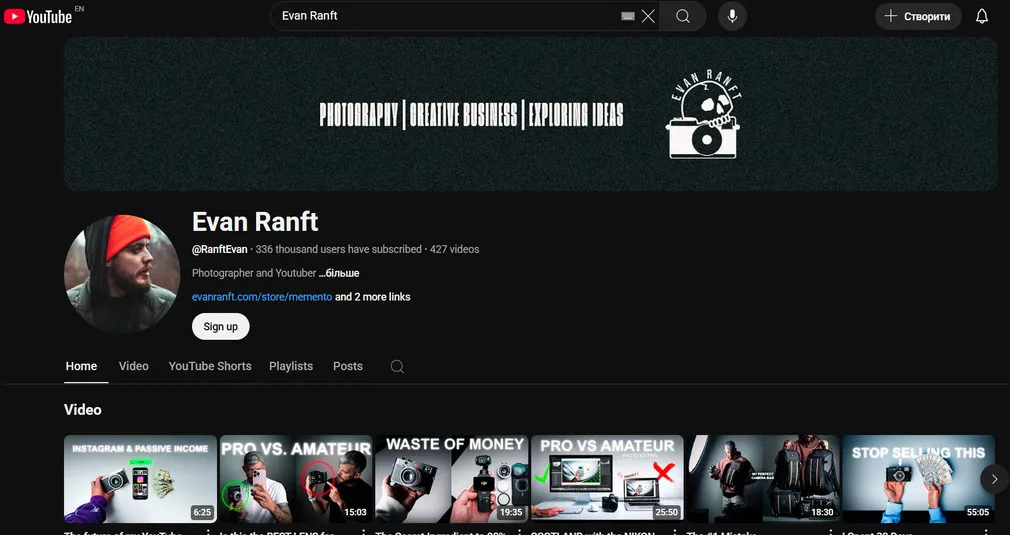
Task: Search within channel using magnifier icon
Action: [397, 366]
